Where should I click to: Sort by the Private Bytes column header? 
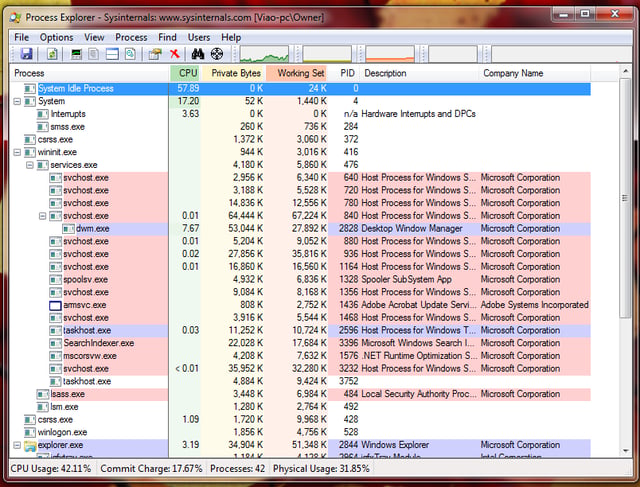point(233,73)
